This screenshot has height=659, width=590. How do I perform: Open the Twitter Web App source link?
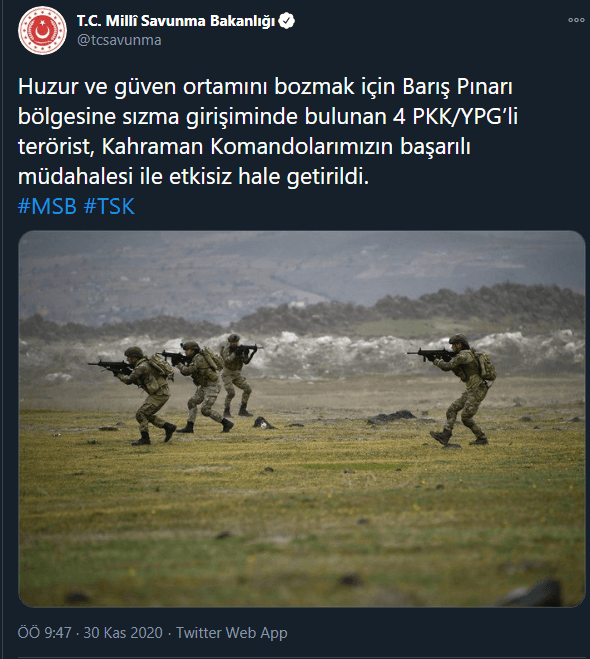point(232,633)
